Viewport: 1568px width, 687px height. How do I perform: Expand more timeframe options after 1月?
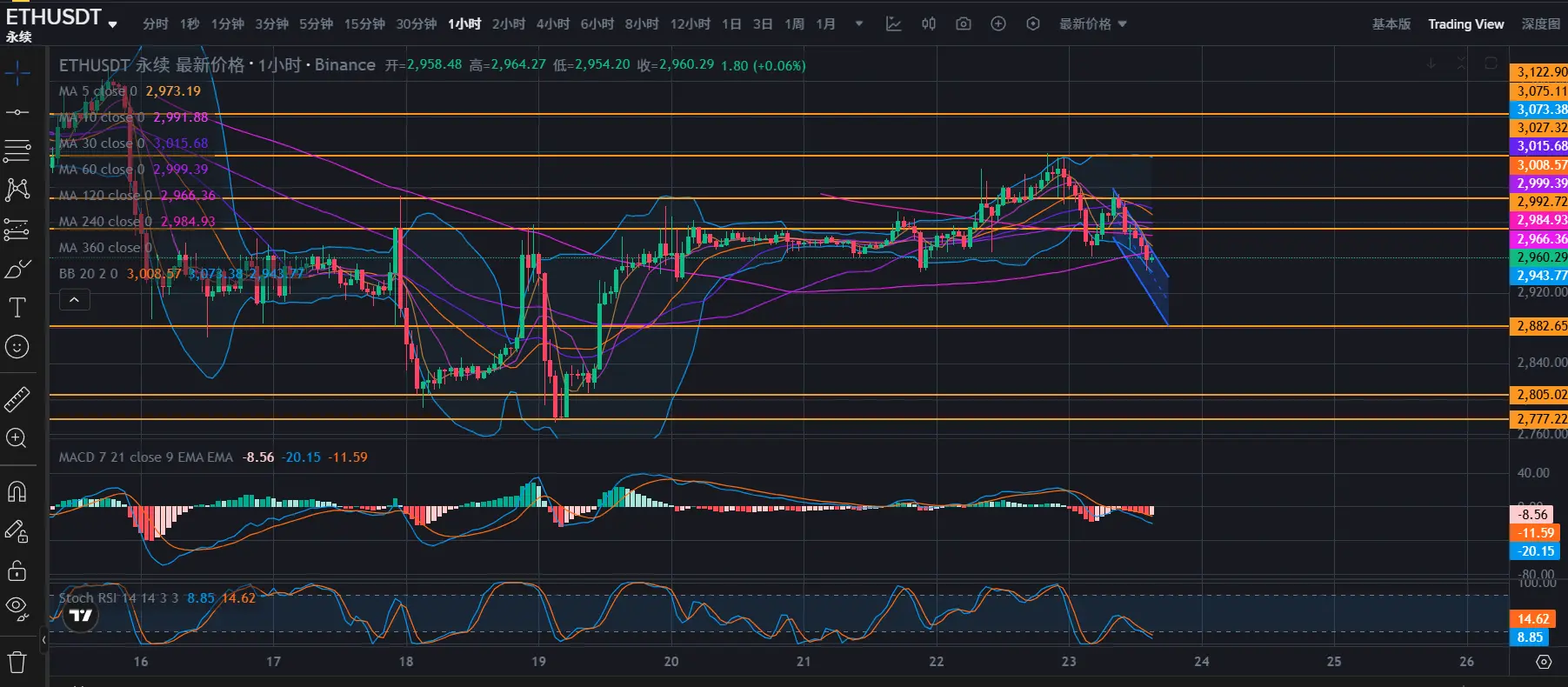(x=859, y=24)
